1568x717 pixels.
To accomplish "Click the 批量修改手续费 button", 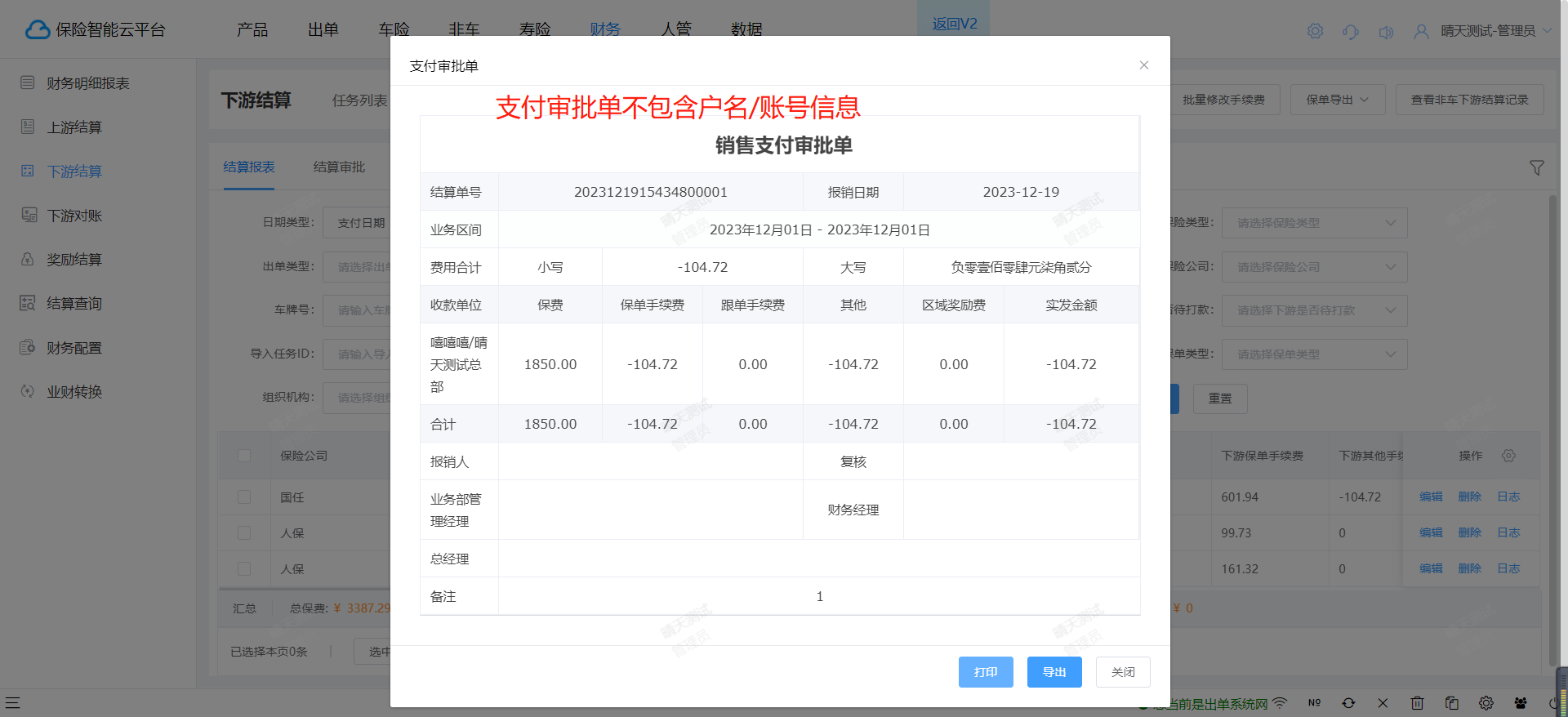I will pyautogui.click(x=1223, y=100).
